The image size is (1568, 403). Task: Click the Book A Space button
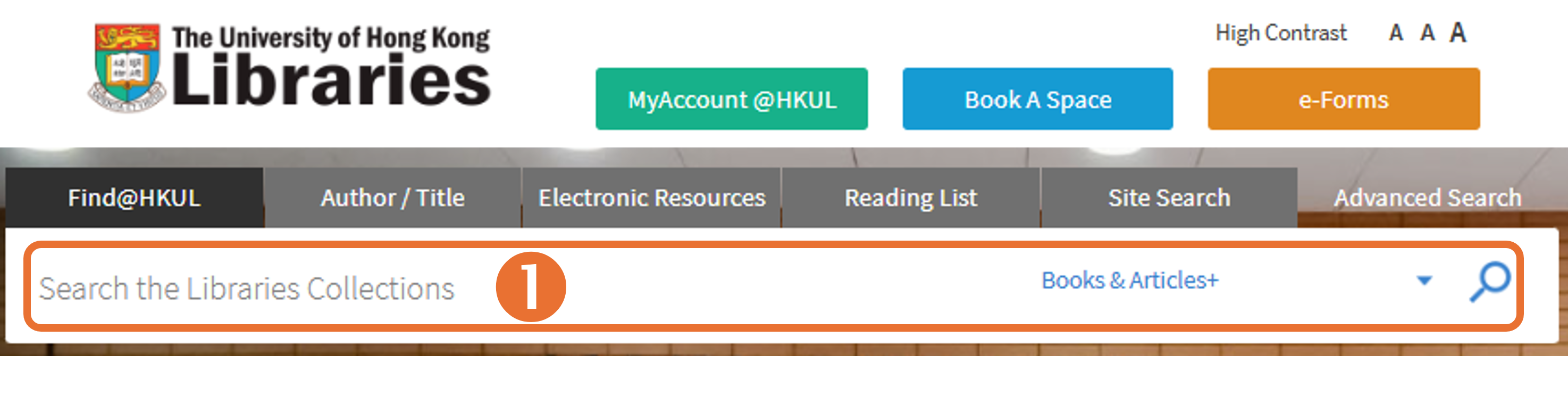coord(1038,100)
